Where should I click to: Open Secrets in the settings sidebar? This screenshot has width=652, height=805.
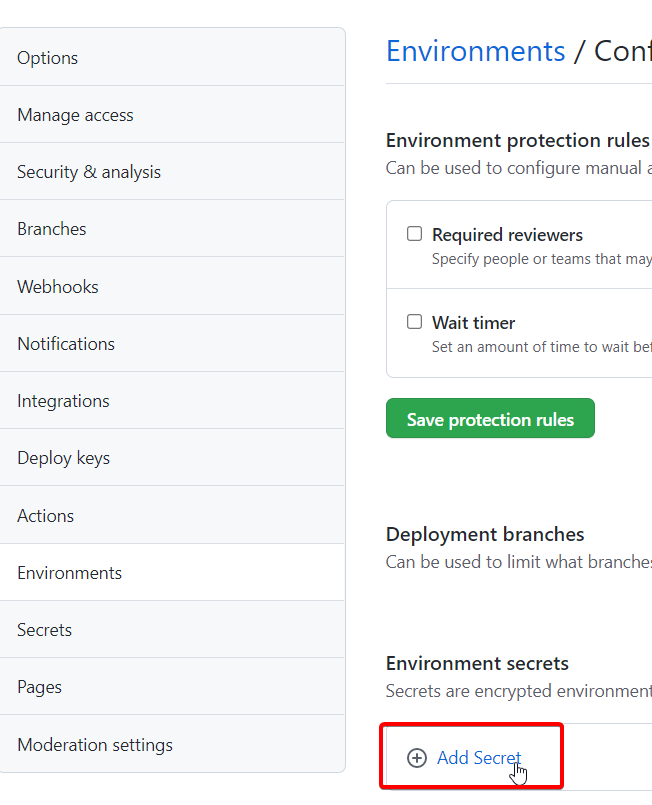pyautogui.click(x=44, y=630)
